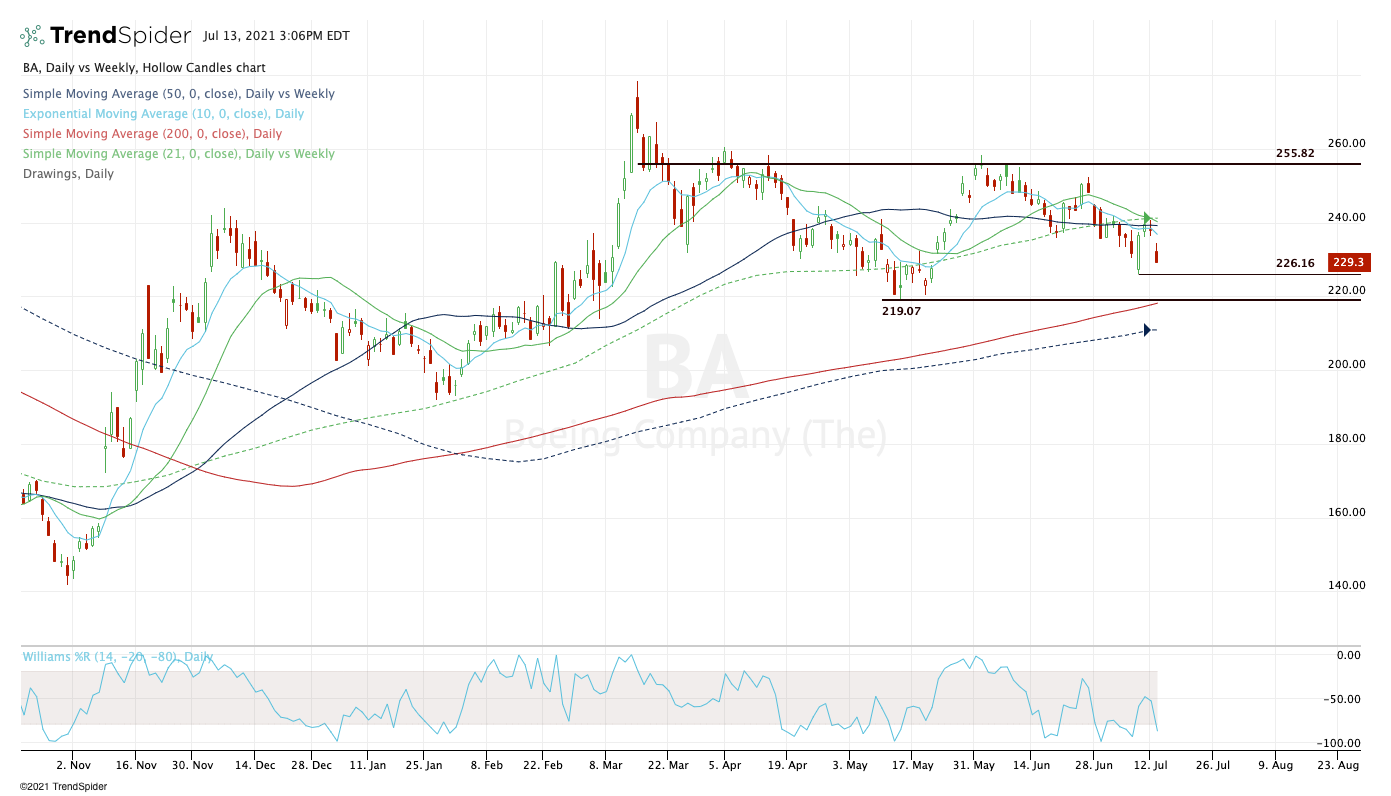This screenshot has width=1391, height=796.
Task: Click the ©2021 TrendSpider copyright text
Action: coord(63,786)
